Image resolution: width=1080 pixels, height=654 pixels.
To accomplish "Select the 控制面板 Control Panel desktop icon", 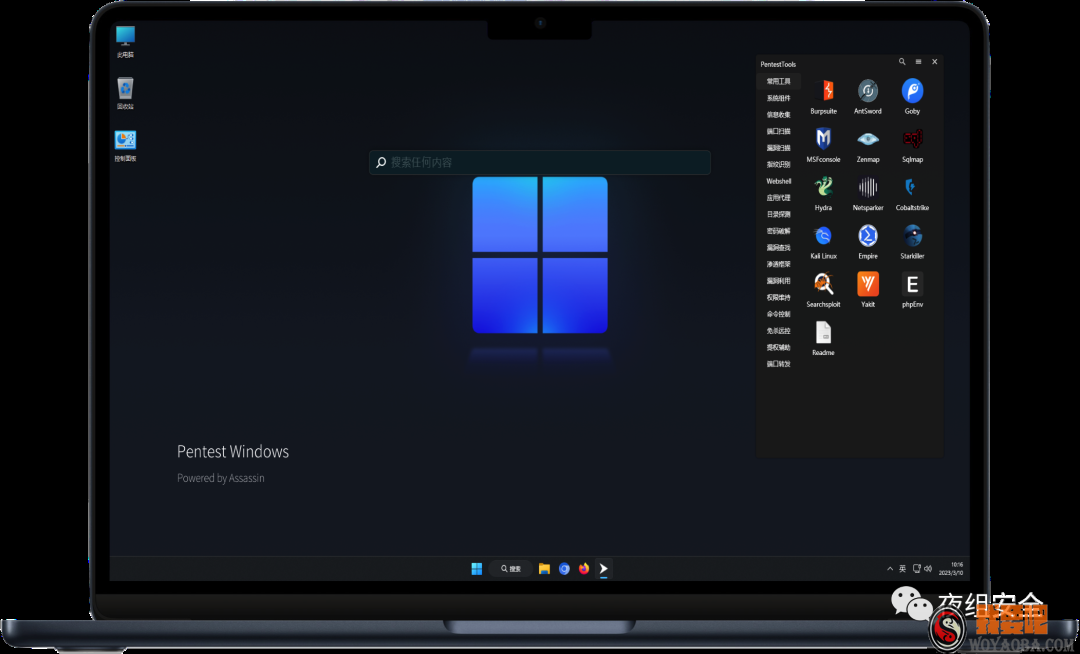I will tap(125, 145).
